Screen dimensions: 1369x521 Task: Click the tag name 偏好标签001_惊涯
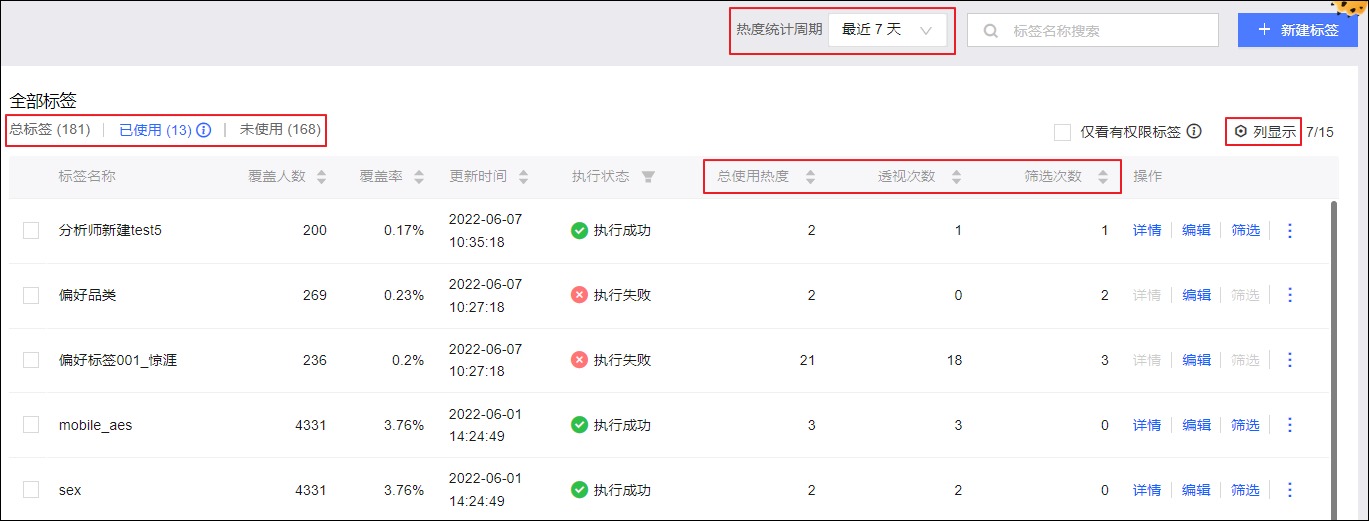(x=118, y=360)
